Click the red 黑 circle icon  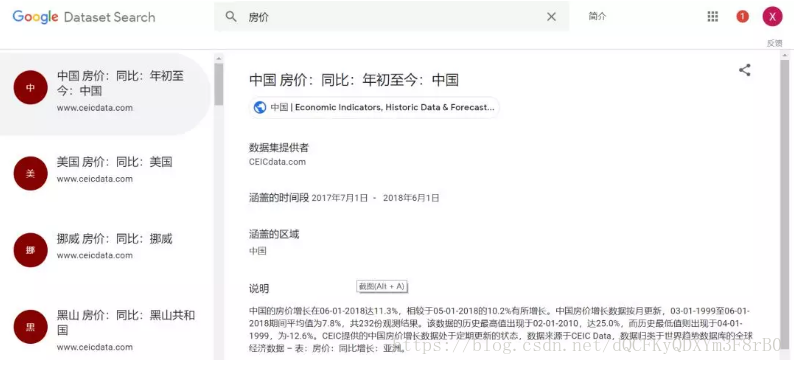[30, 327]
